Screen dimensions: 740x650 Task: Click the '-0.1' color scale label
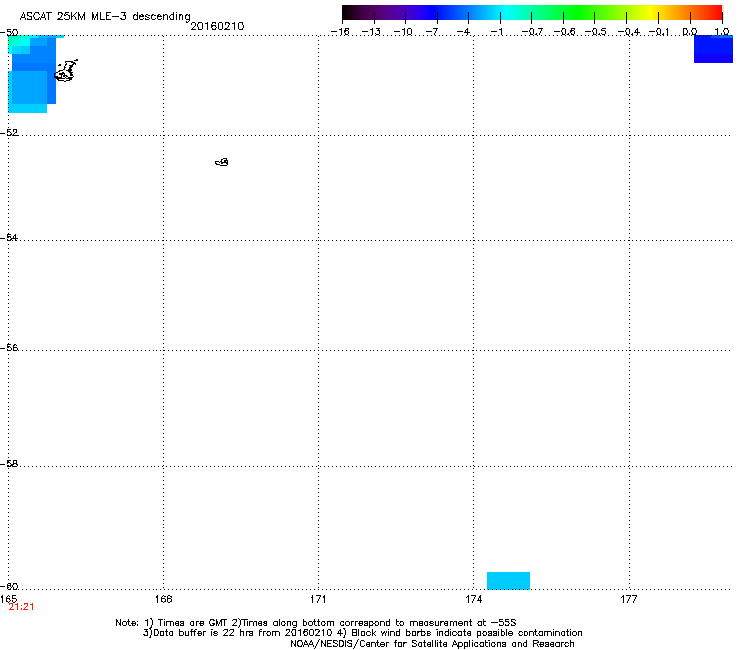click(659, 32)
